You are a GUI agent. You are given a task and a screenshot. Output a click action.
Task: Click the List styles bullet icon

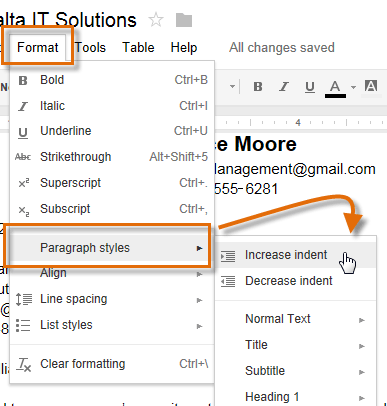(x=23, y=325)
